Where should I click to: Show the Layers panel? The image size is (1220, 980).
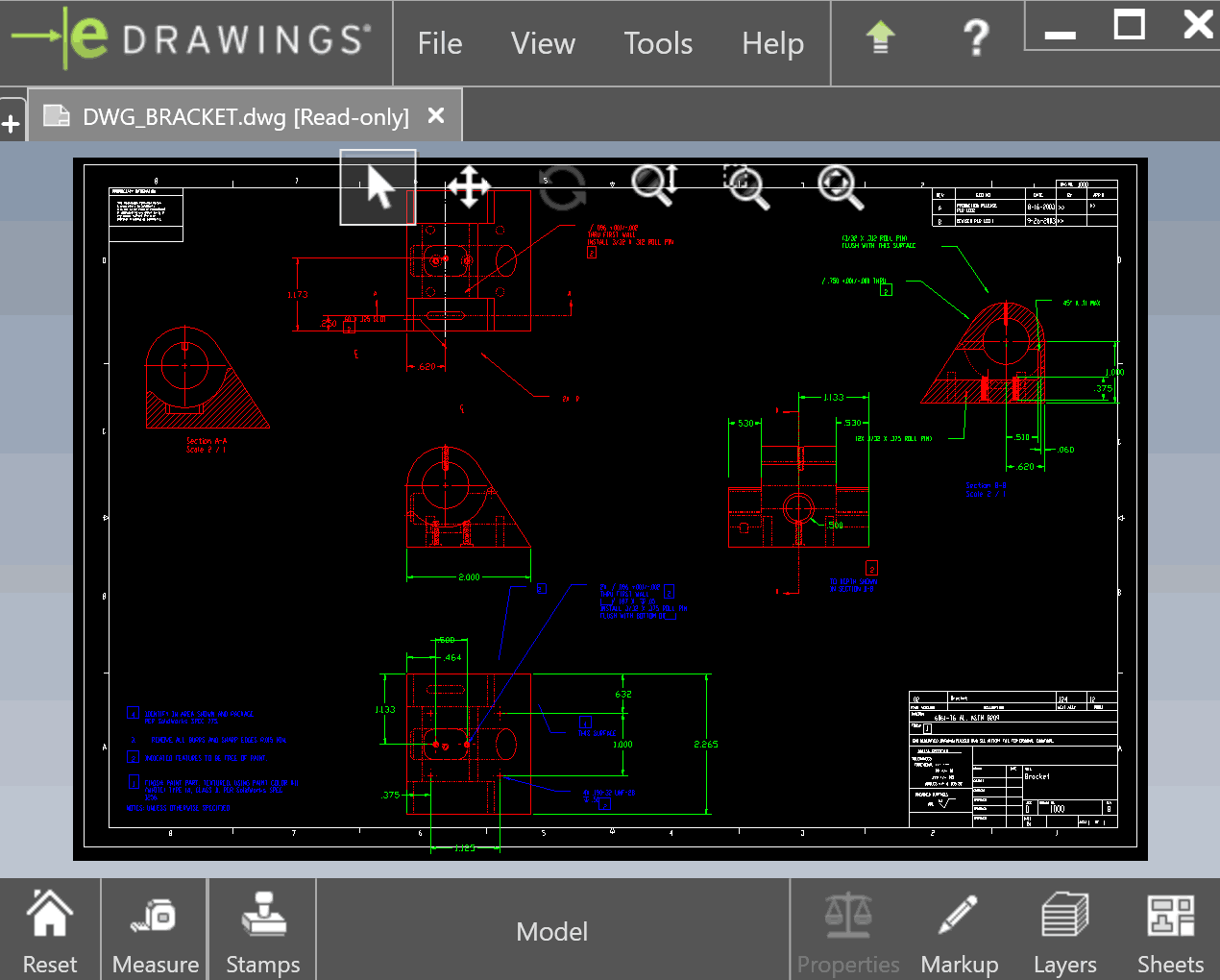click(1064, 930)
